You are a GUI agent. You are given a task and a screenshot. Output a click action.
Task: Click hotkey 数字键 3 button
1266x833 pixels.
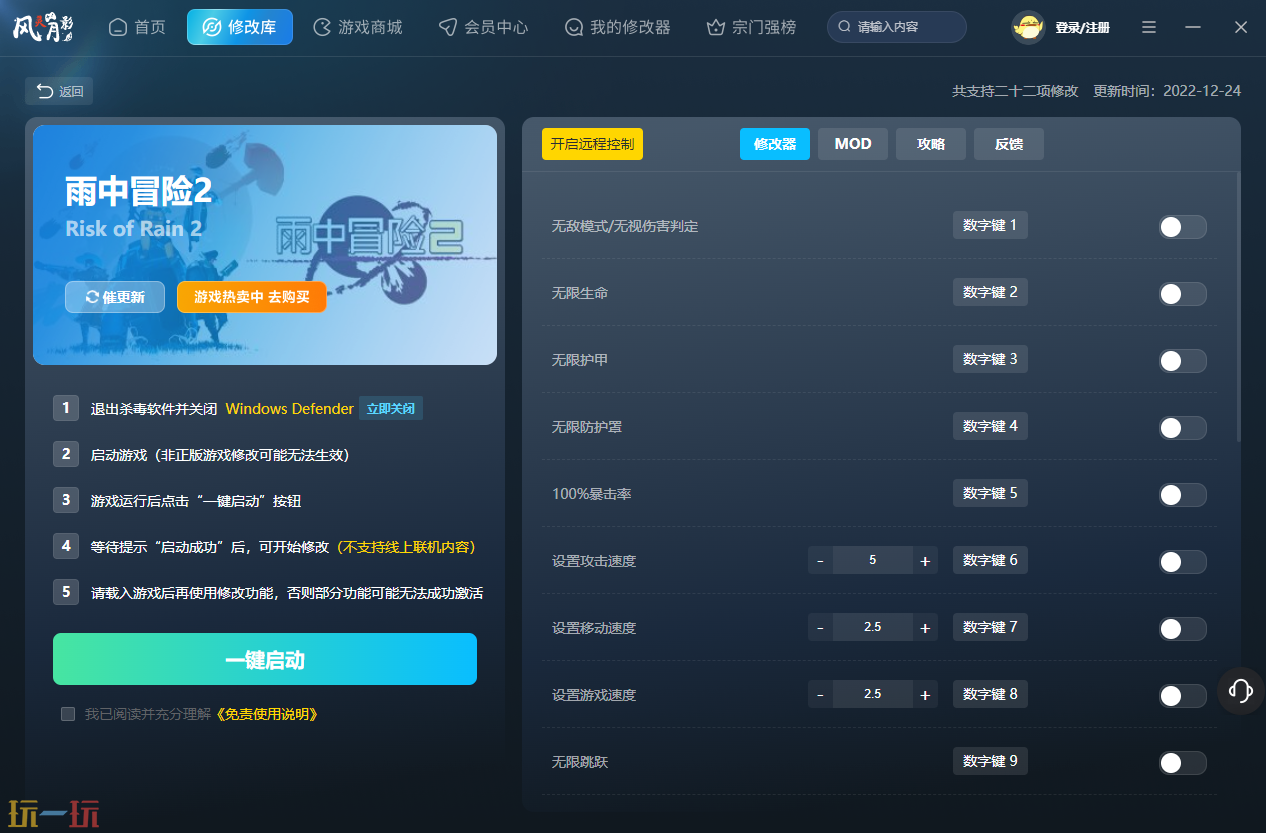[990, 359]
